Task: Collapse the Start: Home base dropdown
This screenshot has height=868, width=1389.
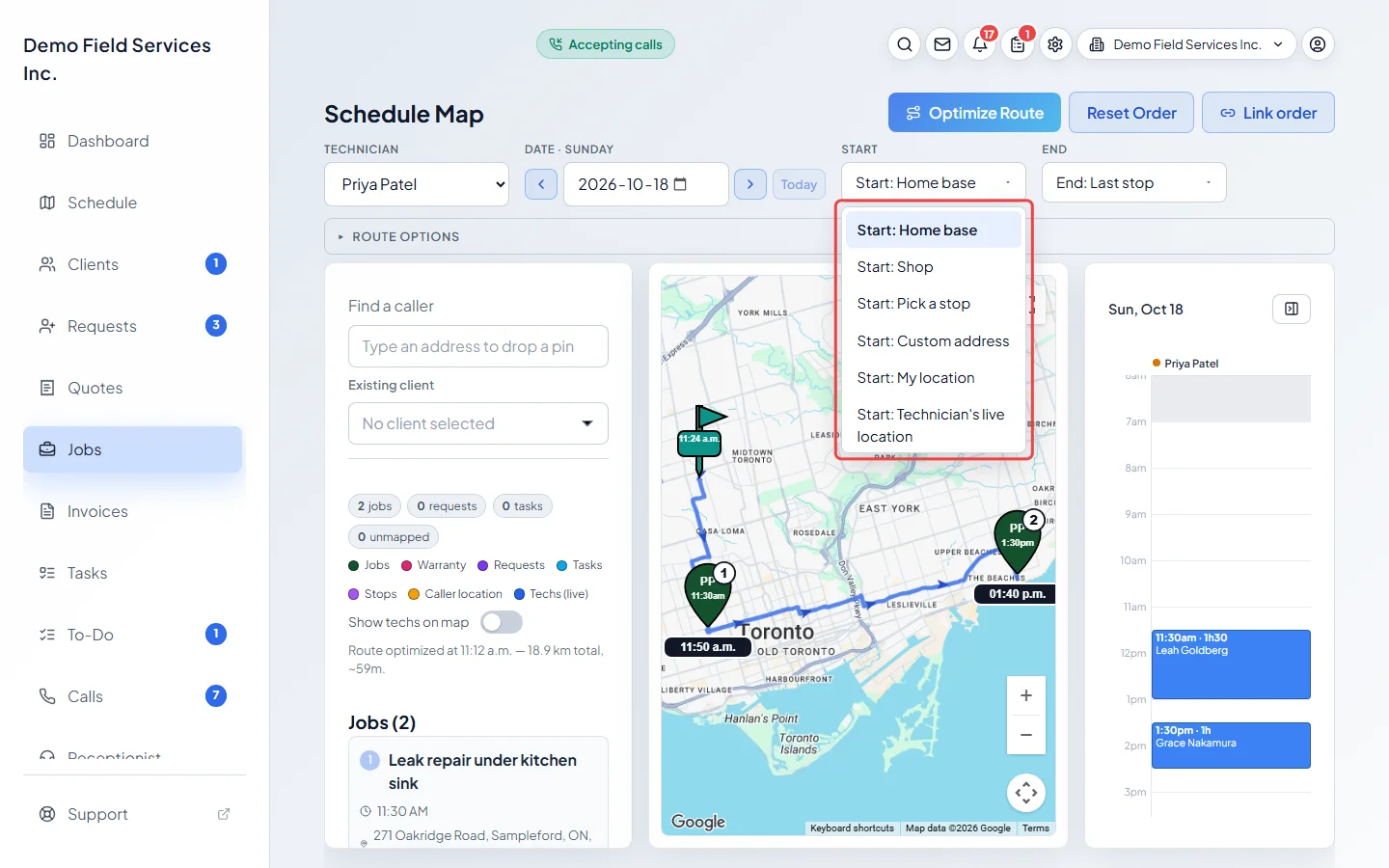Action: (x=934, y=182)
